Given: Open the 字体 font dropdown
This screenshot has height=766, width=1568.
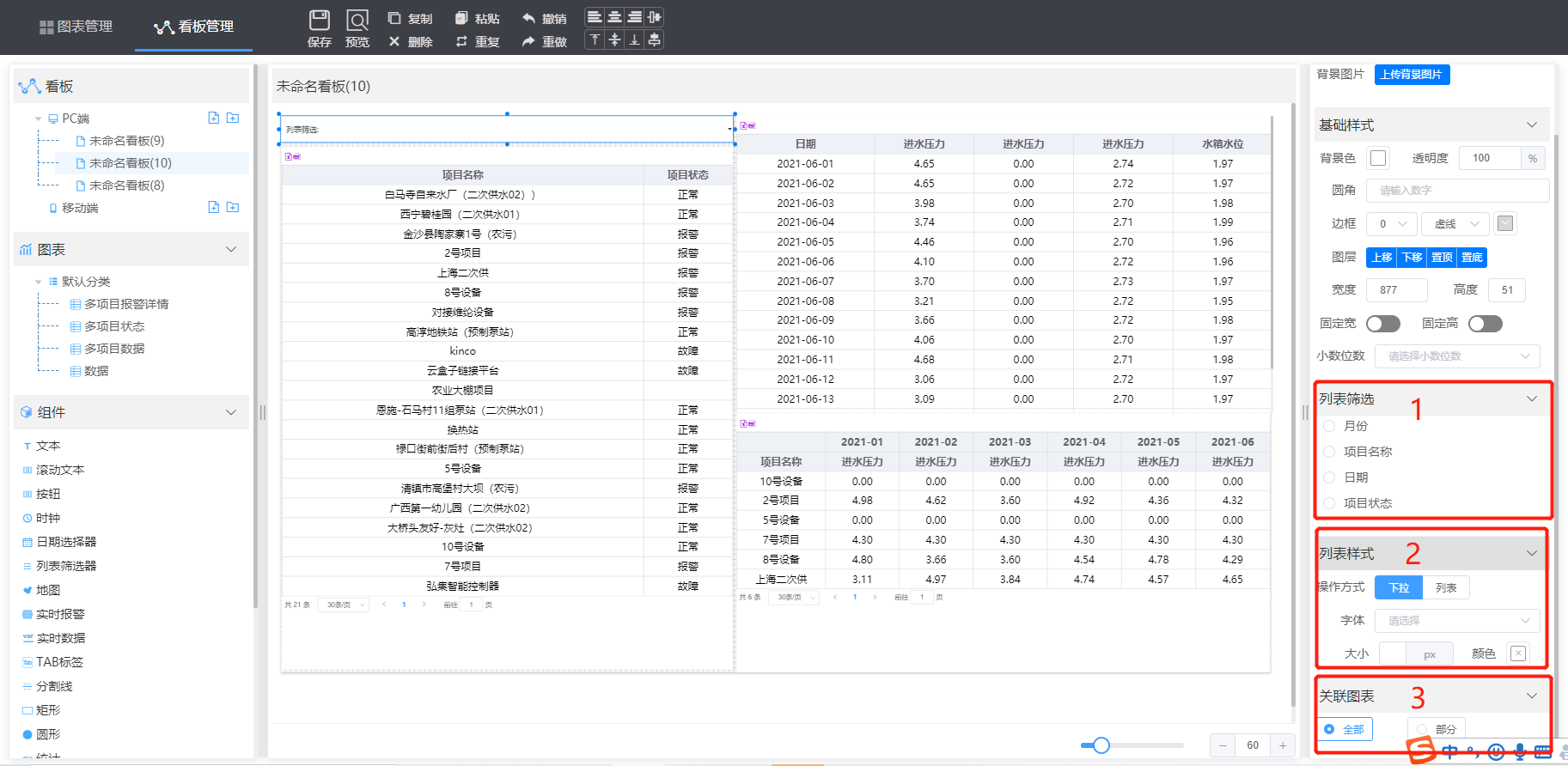Looking at the screenshot, I should [x=1457, y=621].
